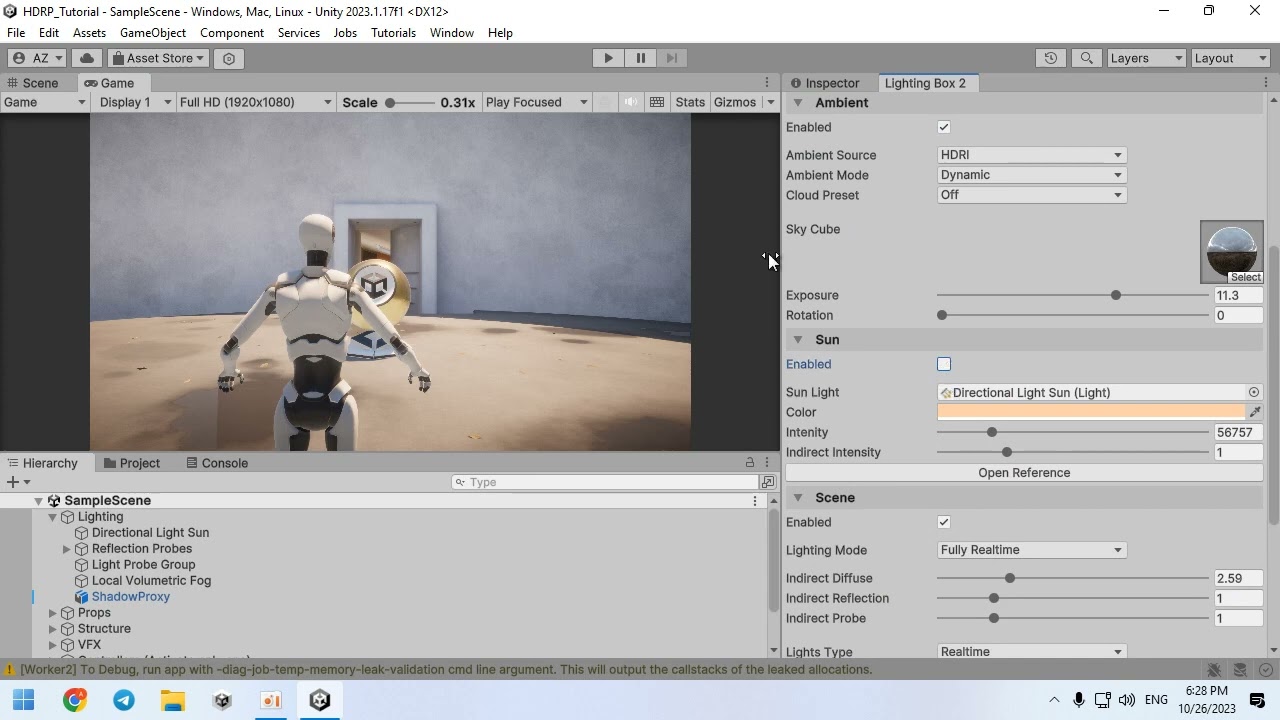The width and height of the screenshot is (1280, 720).
Task: Click the Open Reference button
Action: [1024, 473]
